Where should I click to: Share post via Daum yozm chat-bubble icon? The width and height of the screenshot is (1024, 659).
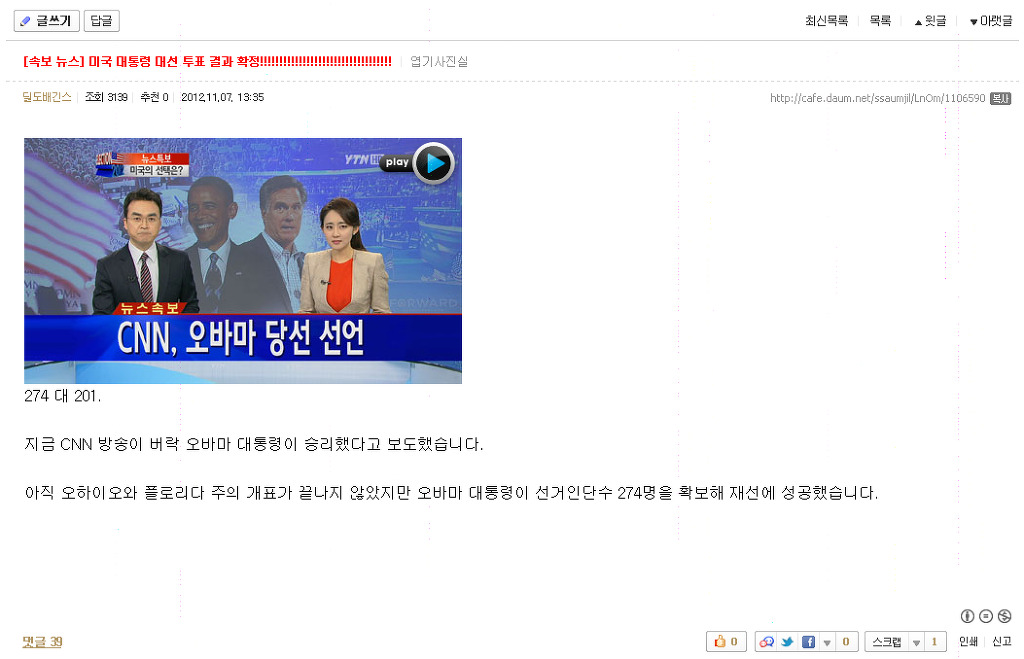[x=767, y=641]
